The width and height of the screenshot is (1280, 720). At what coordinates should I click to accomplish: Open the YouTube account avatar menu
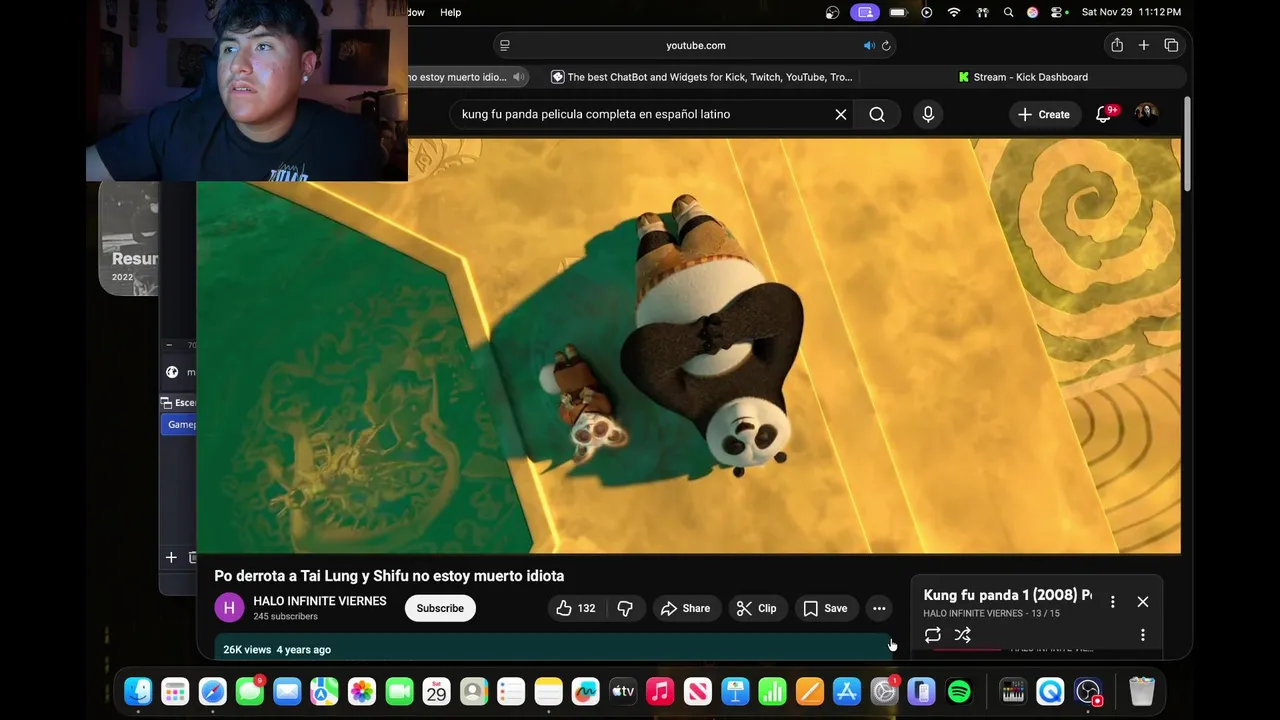[1146, 113]
